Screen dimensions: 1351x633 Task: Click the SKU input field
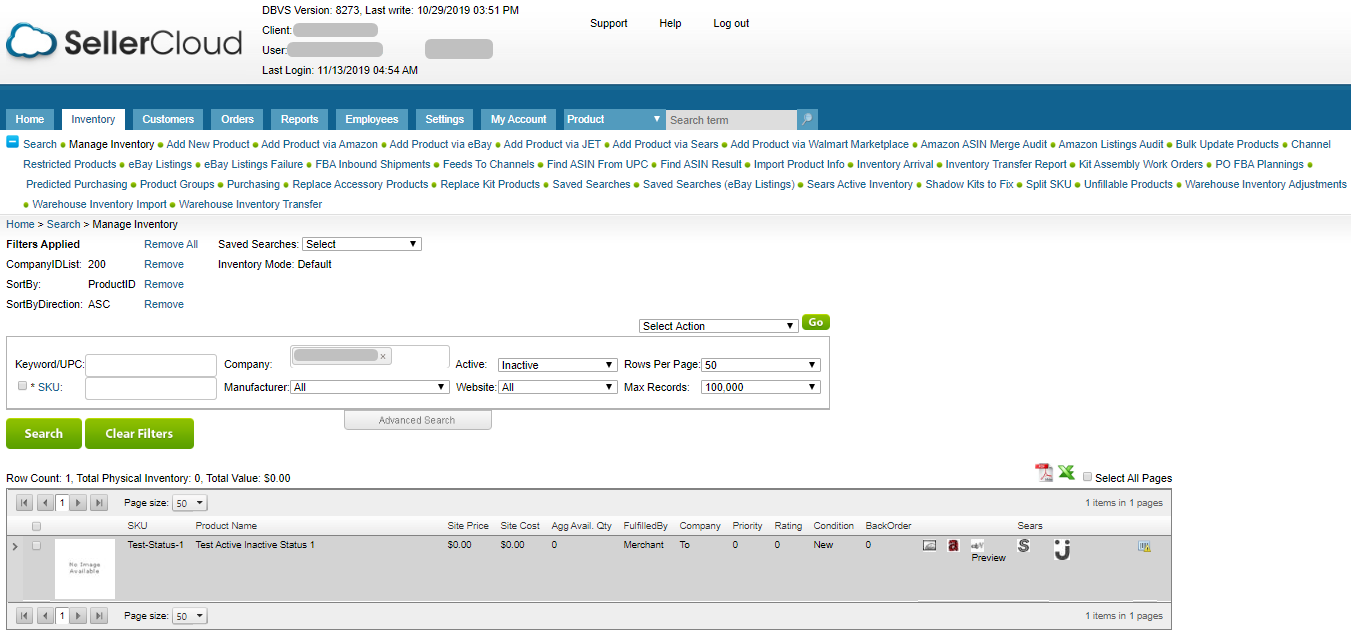(x=151, y=387)
